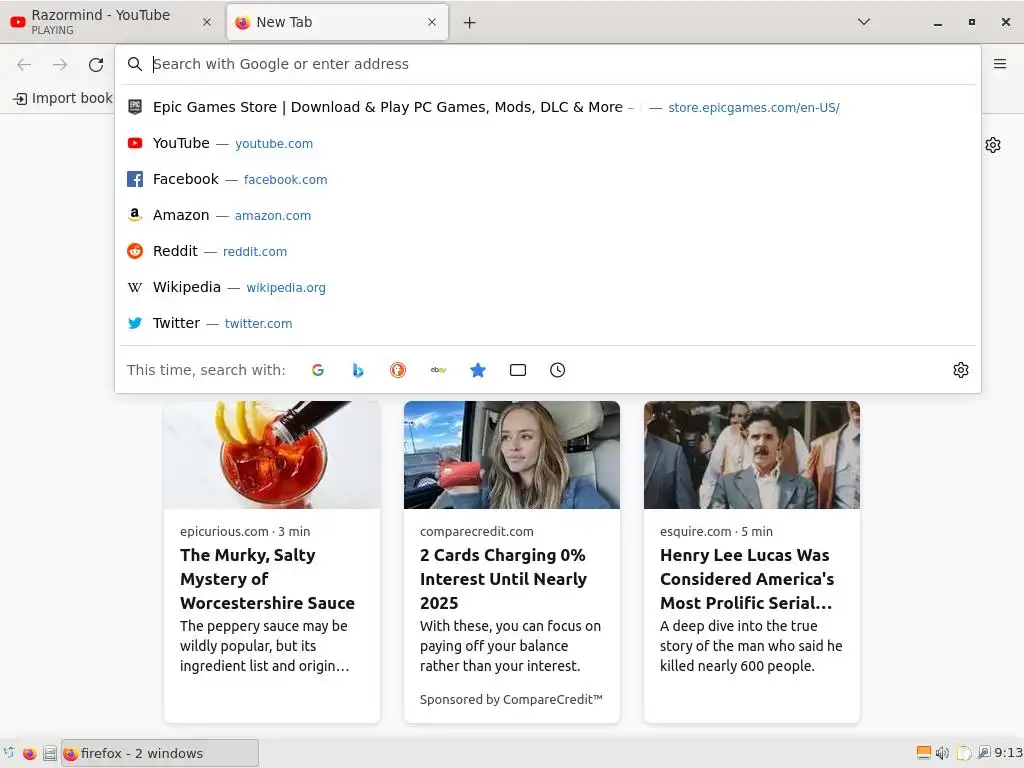Click the network tray icon

pos(984,753)
